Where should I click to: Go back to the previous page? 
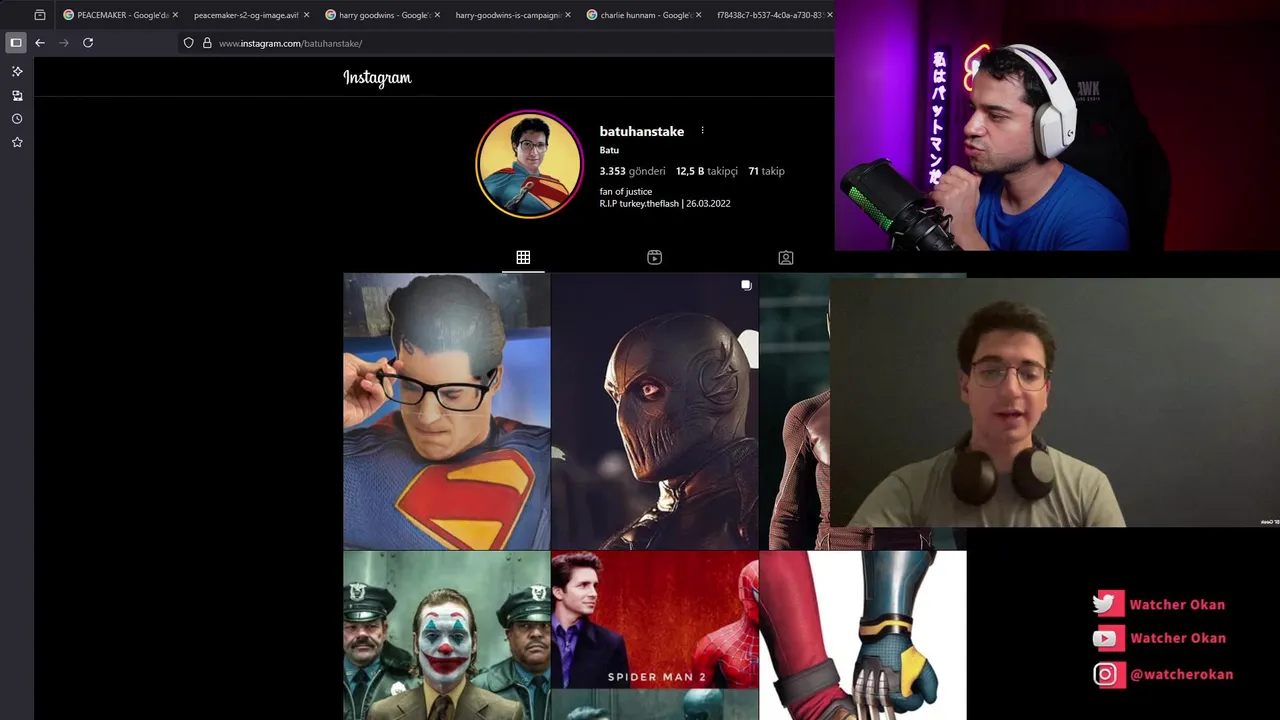40,43
